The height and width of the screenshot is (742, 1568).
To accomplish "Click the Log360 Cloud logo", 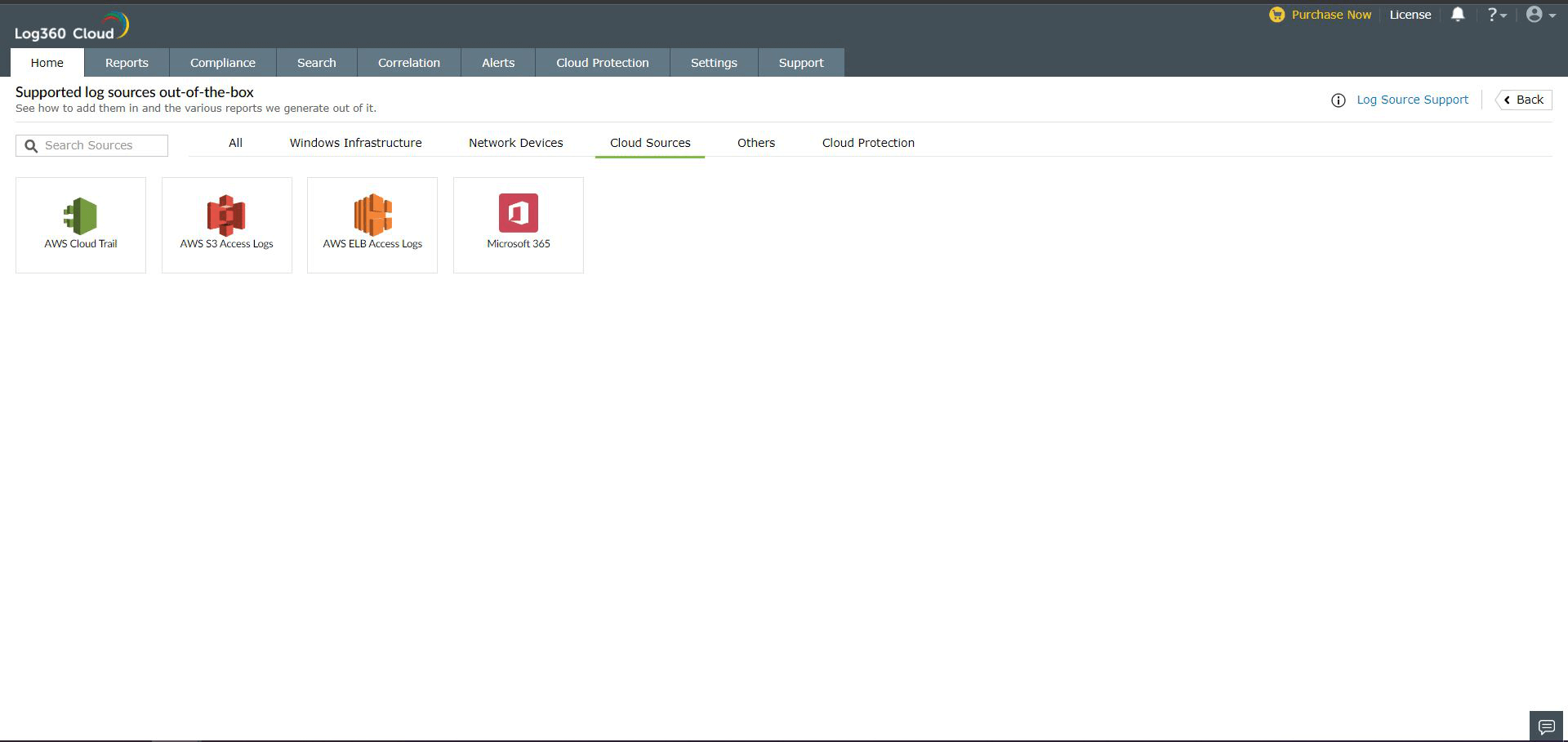I will coord(71,27).
